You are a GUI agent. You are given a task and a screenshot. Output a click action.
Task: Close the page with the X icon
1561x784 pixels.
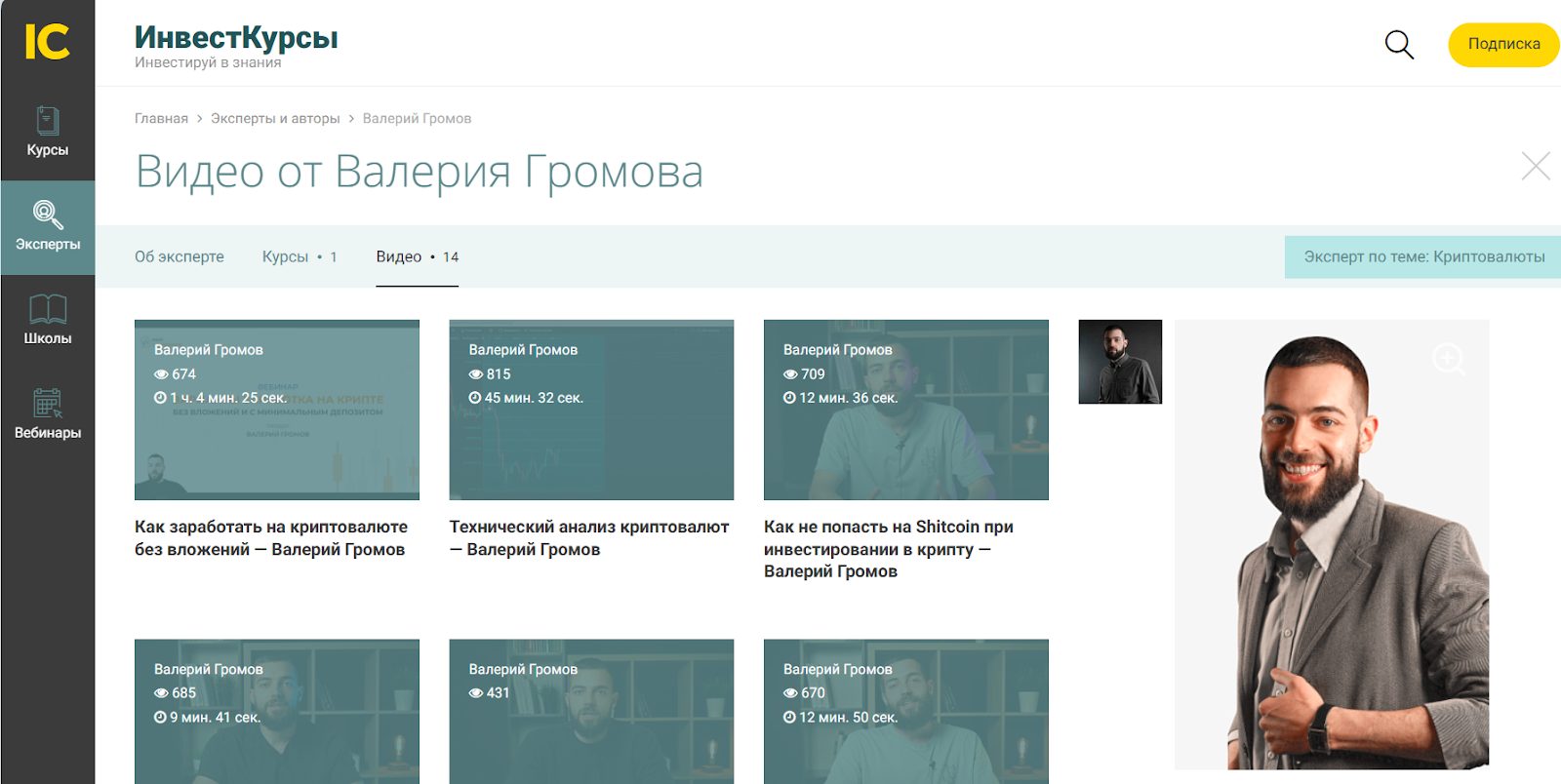pyautogui.click(x=1535, y=167)
